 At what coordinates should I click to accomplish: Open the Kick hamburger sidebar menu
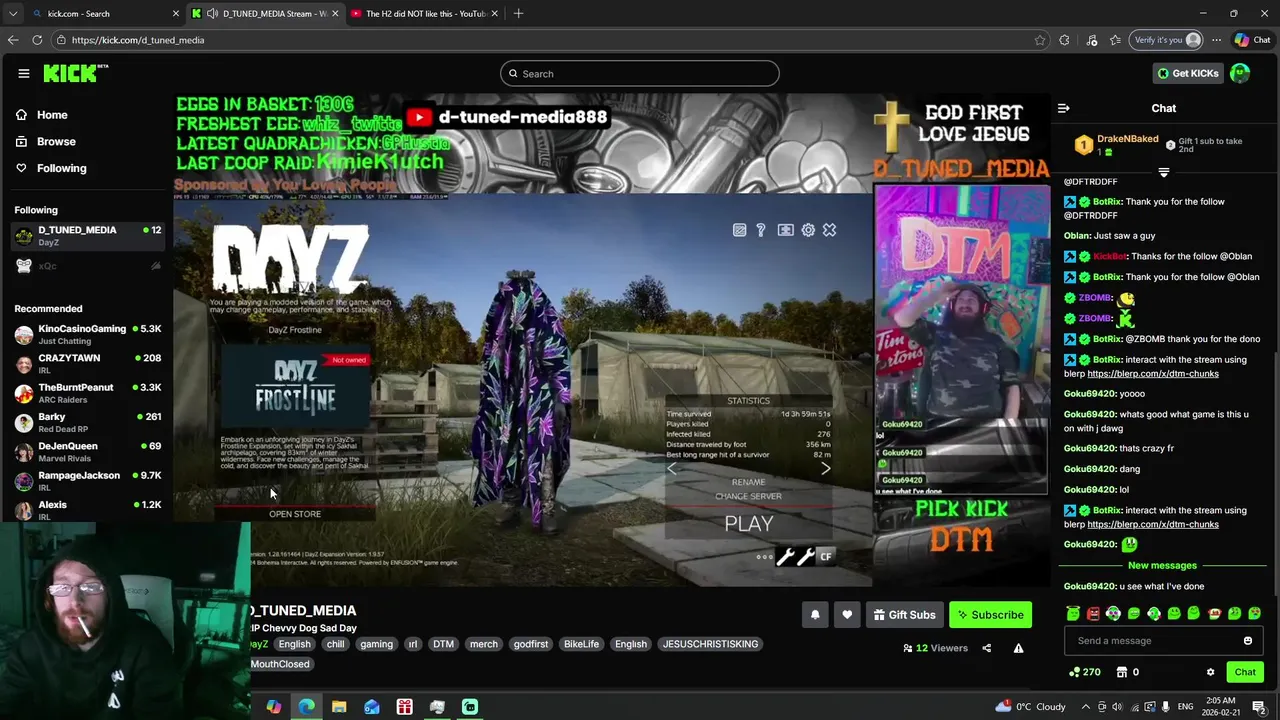pyautogui.click(x=23, y=73)
